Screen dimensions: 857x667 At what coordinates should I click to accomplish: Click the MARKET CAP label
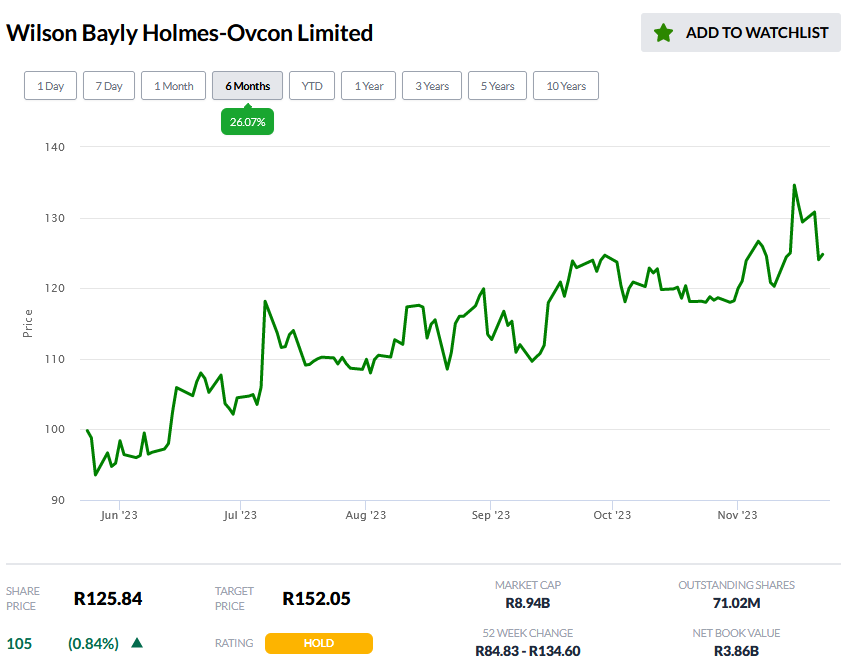[x=528, y=585]
